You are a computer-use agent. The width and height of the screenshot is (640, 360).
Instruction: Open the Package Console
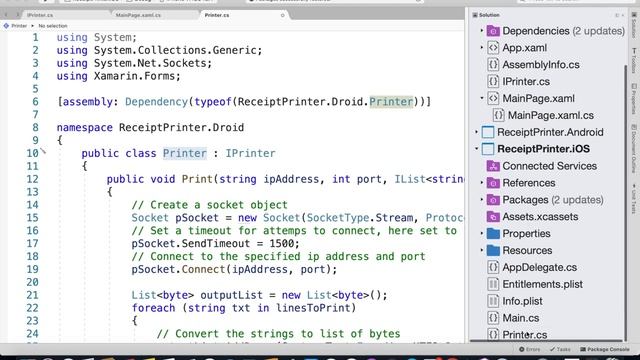point(604,349)
